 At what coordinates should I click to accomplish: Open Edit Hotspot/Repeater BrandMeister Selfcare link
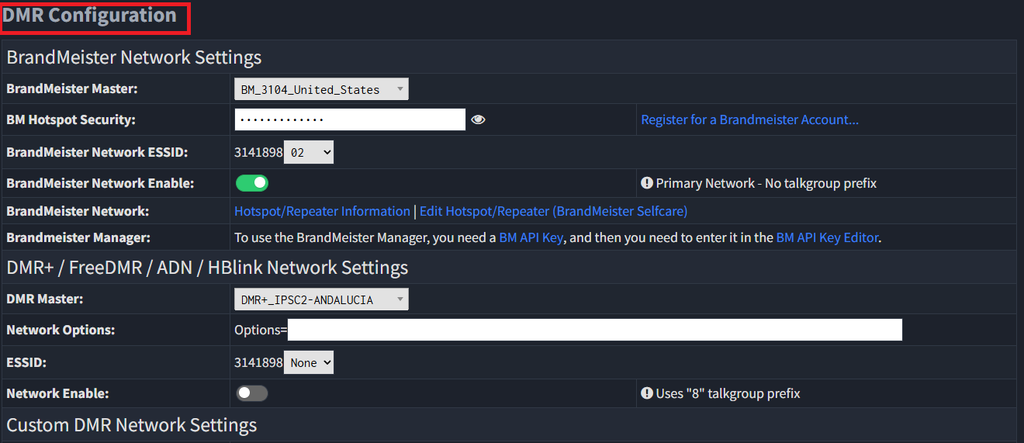(553, 211)
